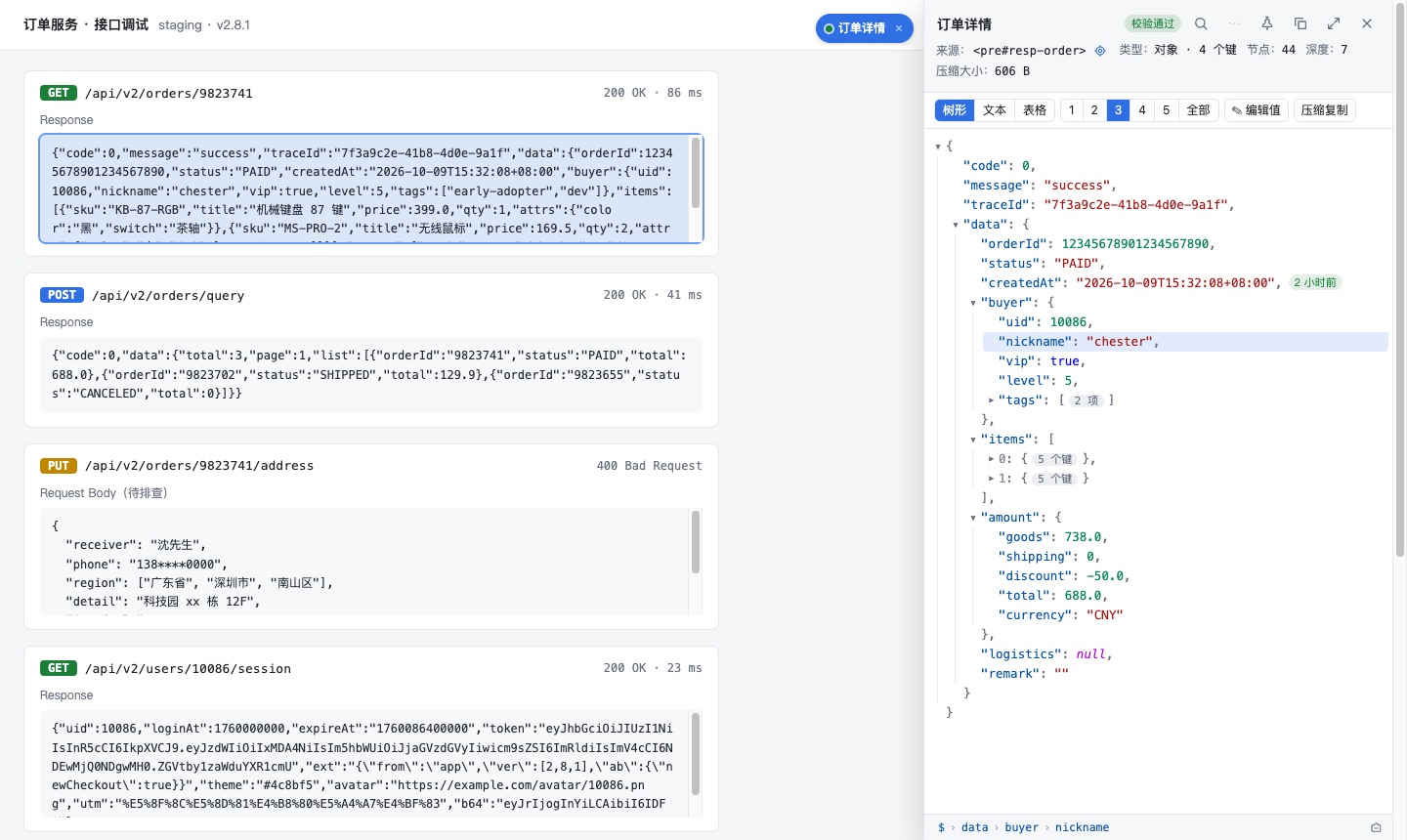Select the "nickname": "chester" row
This screenshot has height=840, width=1407.
tap(1185, 342)
